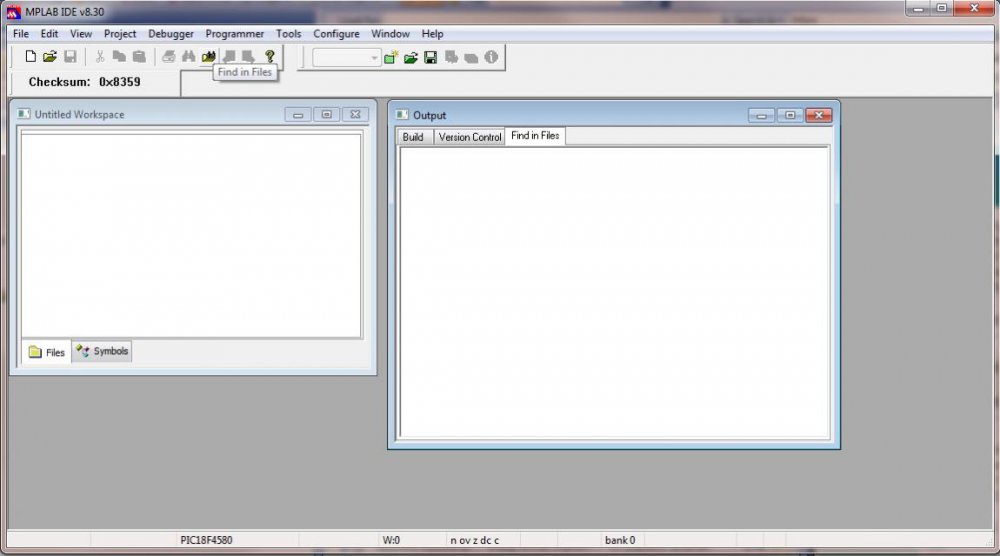1000x556 pixels.
Task: Open the Project menu
Action: pos(120,34)
